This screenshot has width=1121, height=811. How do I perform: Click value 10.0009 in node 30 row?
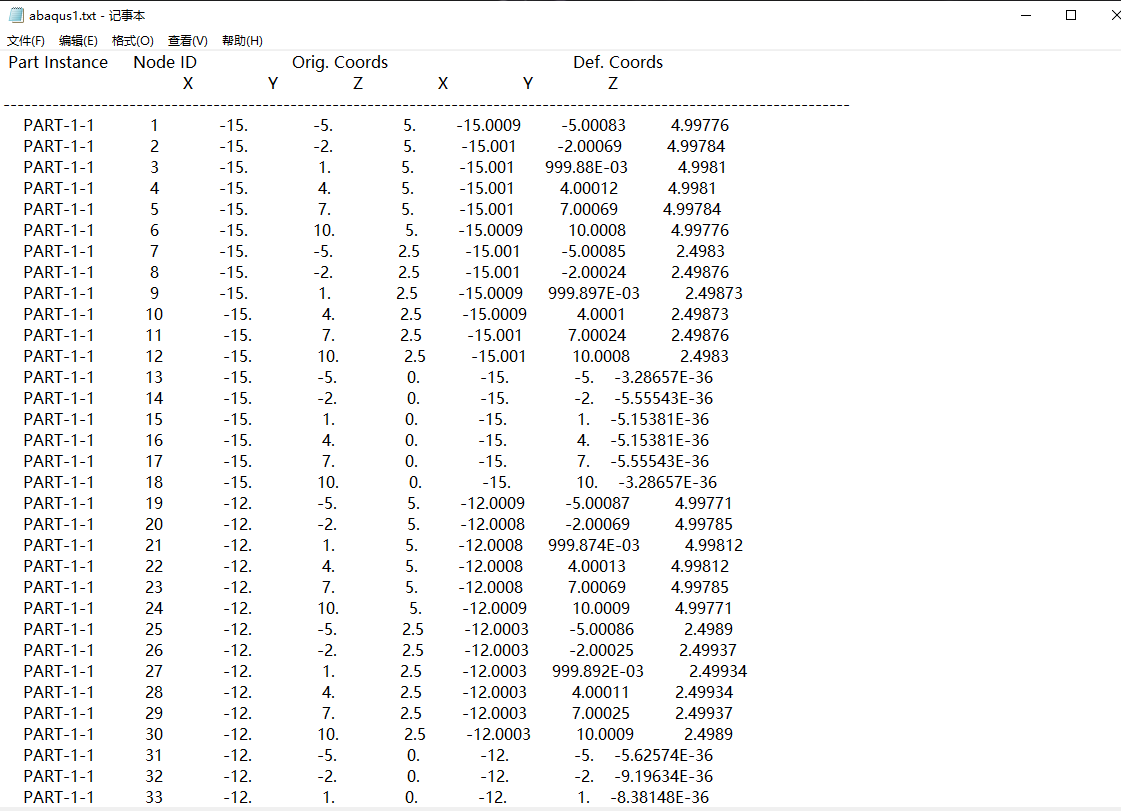point(605,734)
